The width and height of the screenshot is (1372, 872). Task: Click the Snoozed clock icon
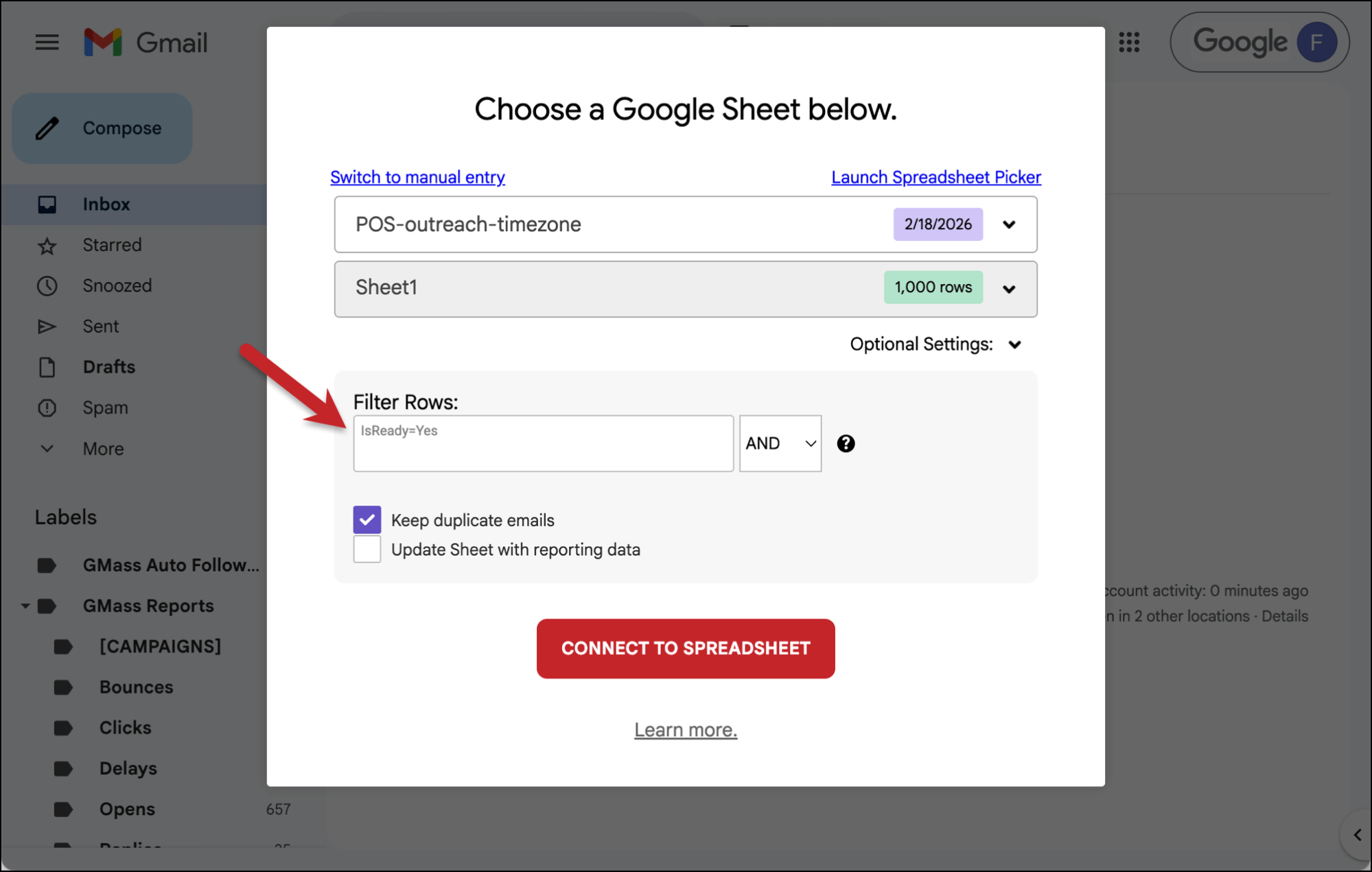tap(47, 286)
